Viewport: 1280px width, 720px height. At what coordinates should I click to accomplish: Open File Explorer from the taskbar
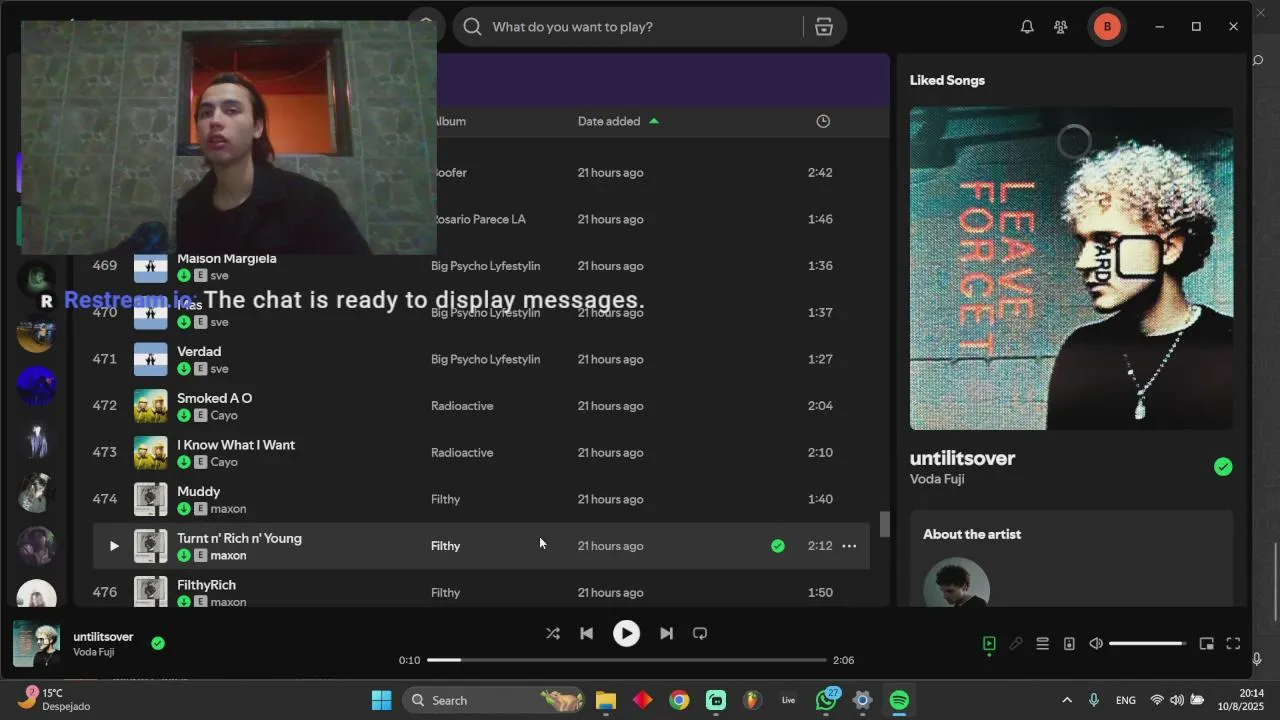tap(606, 700)
